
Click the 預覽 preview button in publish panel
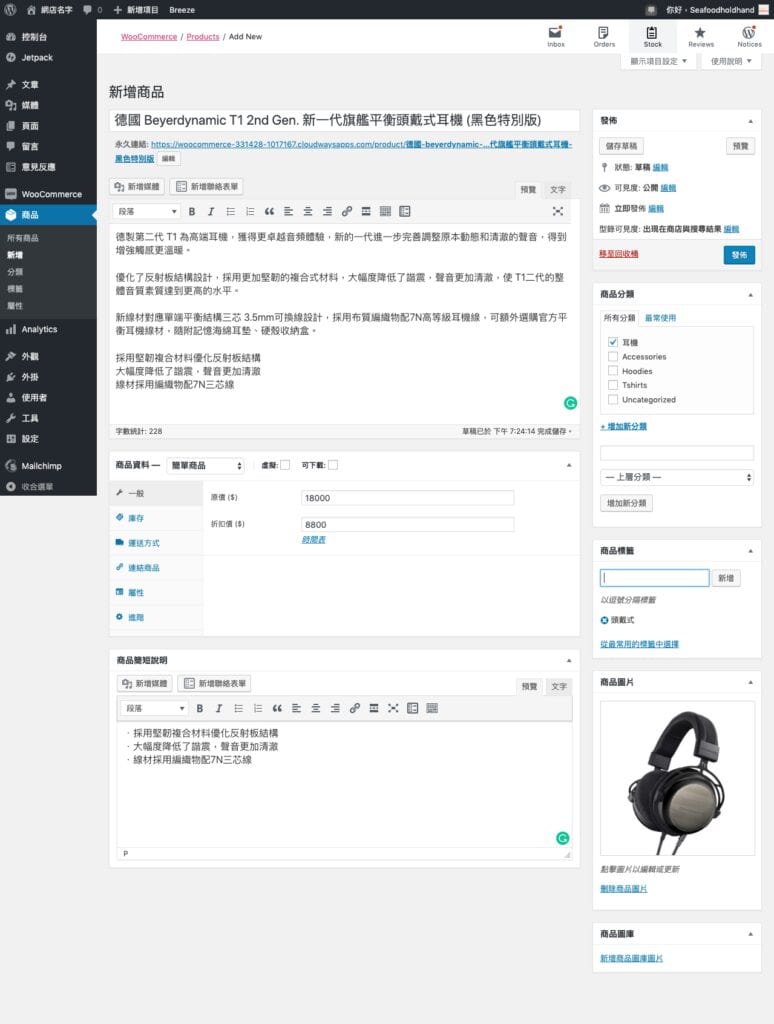(740, 146)
